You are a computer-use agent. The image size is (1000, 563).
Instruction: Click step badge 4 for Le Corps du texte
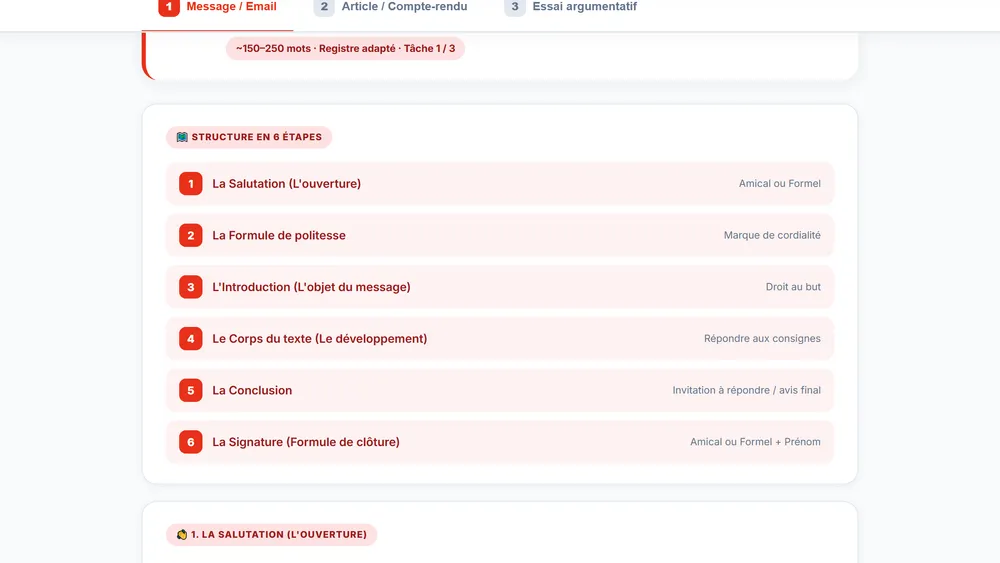click(x=191, y=339)
